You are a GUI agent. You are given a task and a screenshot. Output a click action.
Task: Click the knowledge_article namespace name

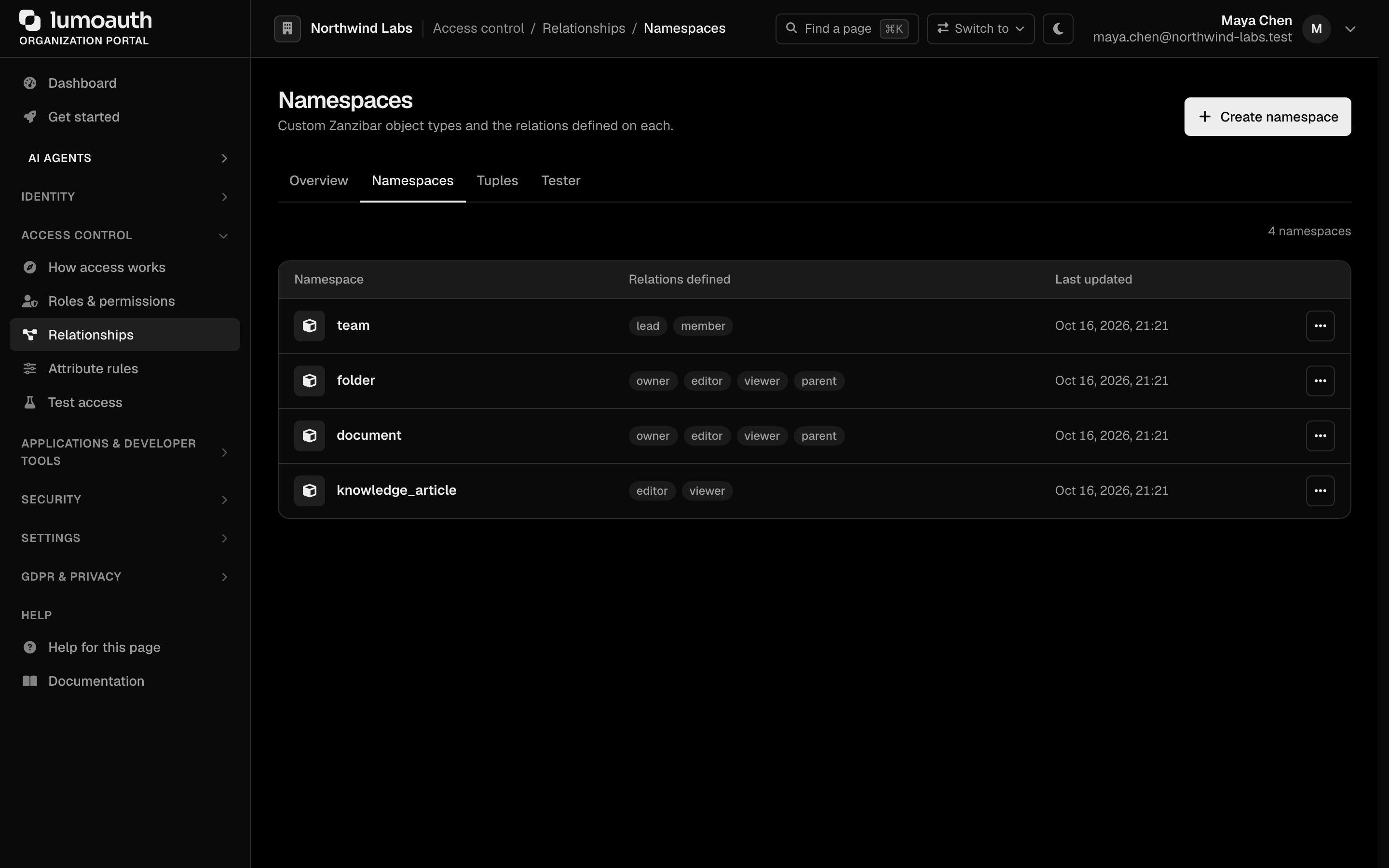pos(396,490)
